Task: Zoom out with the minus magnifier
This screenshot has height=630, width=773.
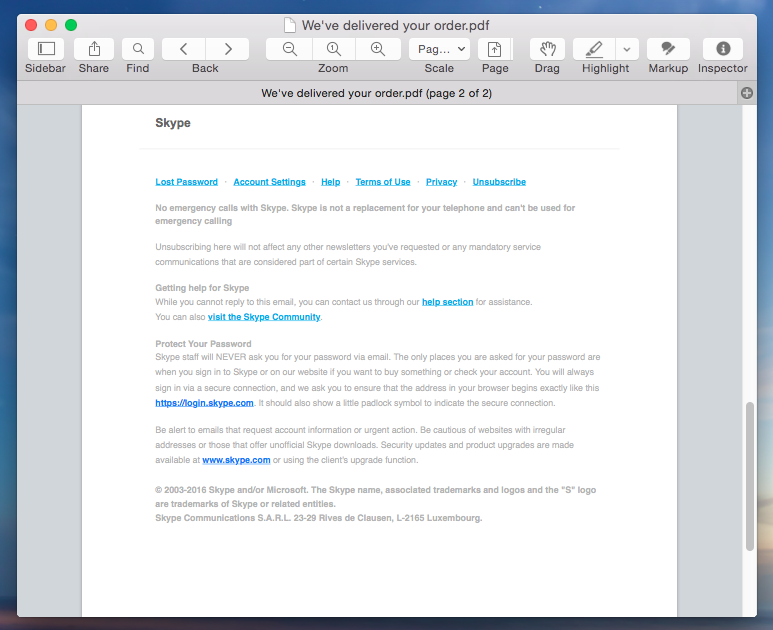Action: [x=289, y=49]
